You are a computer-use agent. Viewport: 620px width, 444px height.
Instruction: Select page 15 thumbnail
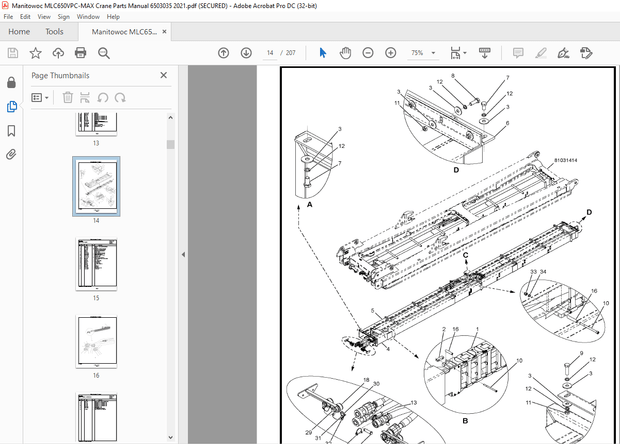pyautogui.click(x=96, y=264)
